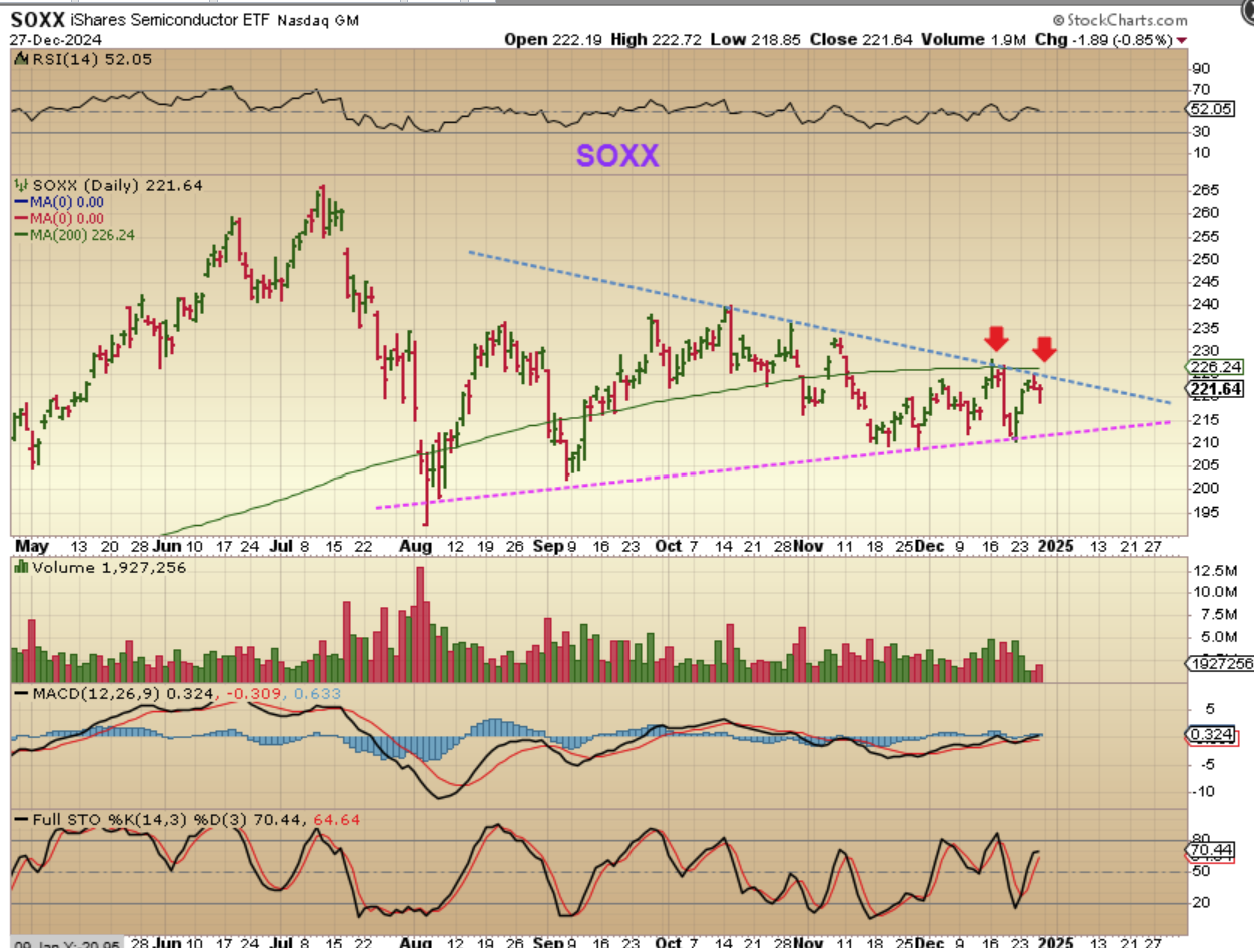Click the blue MA(0) 0.00 legend text
This screenshot has height=948, width=1254.
(x=68, y=202)
